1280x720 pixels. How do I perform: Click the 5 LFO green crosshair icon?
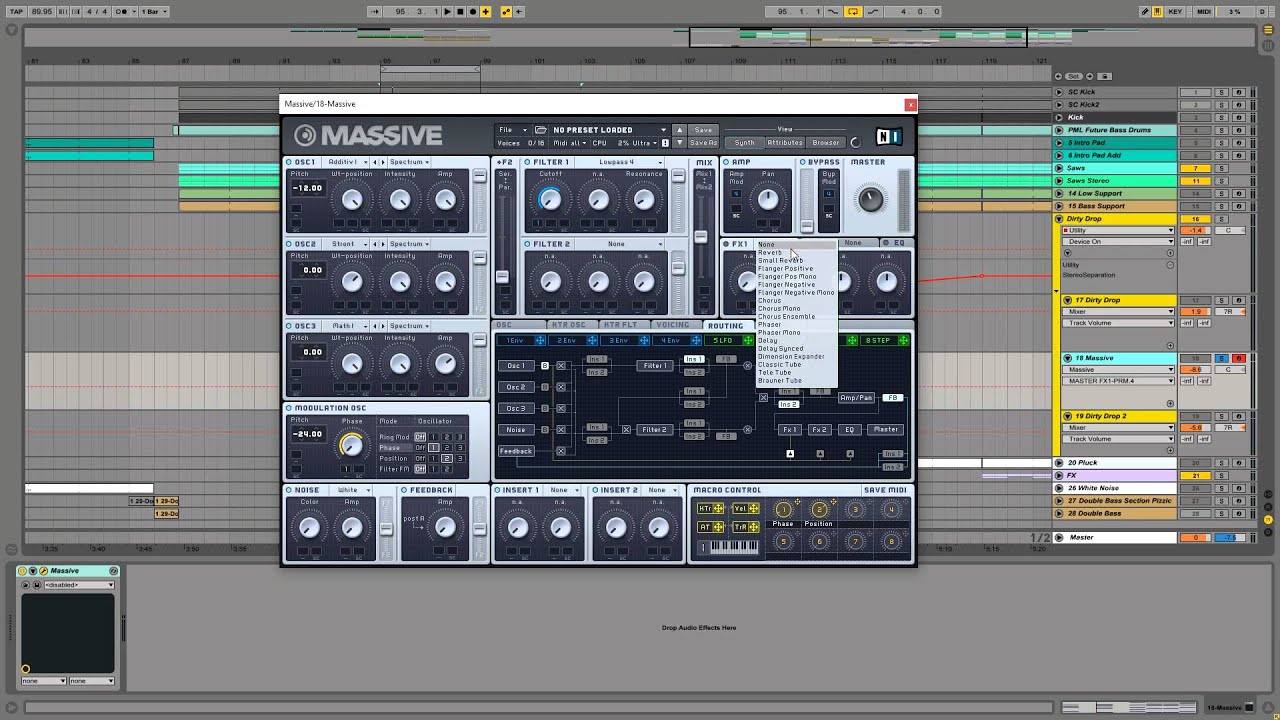(x=748, y=341)
